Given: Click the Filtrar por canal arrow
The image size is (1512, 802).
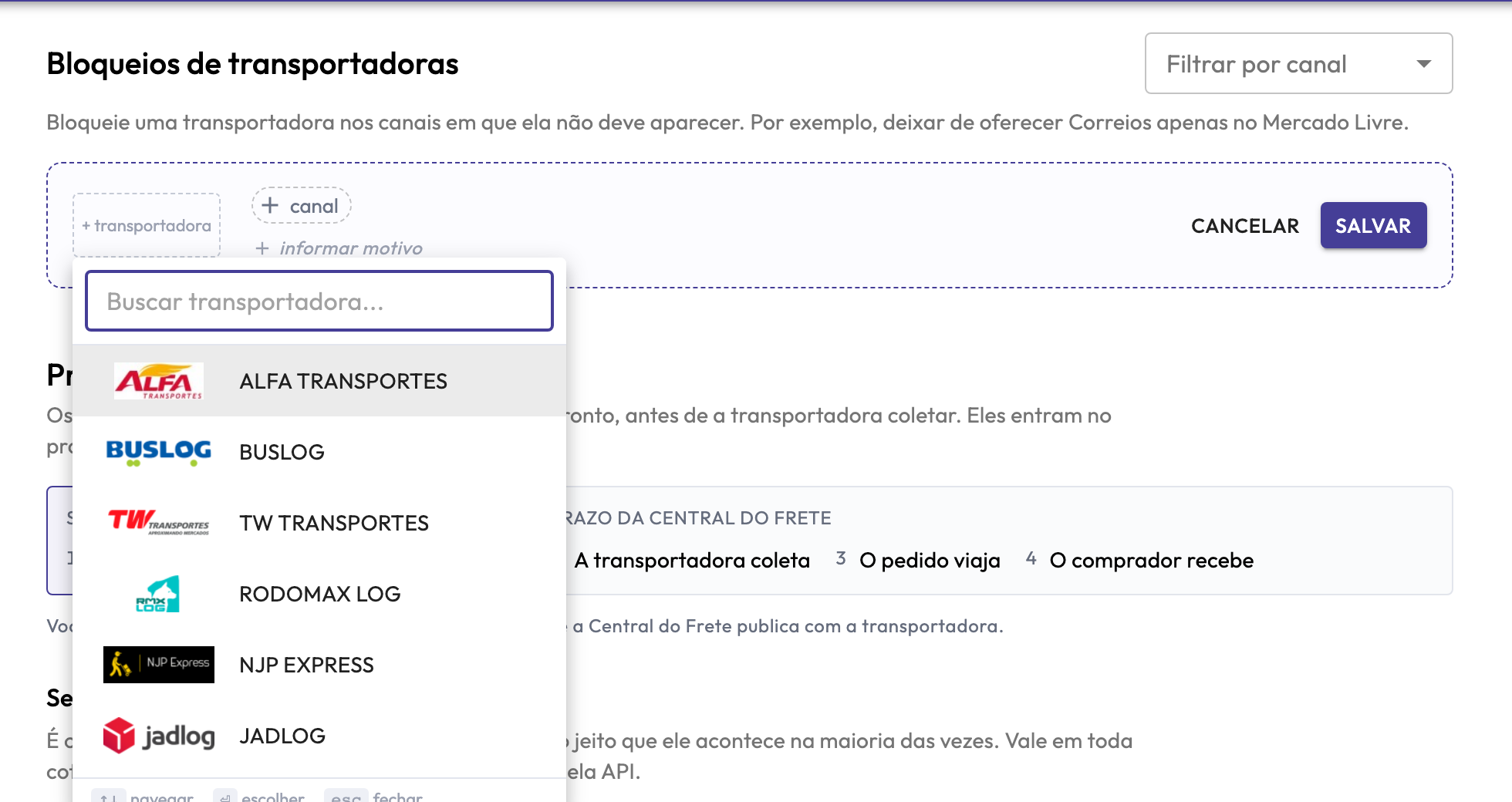Looking at the screenshot, I should pos(1424,64).
